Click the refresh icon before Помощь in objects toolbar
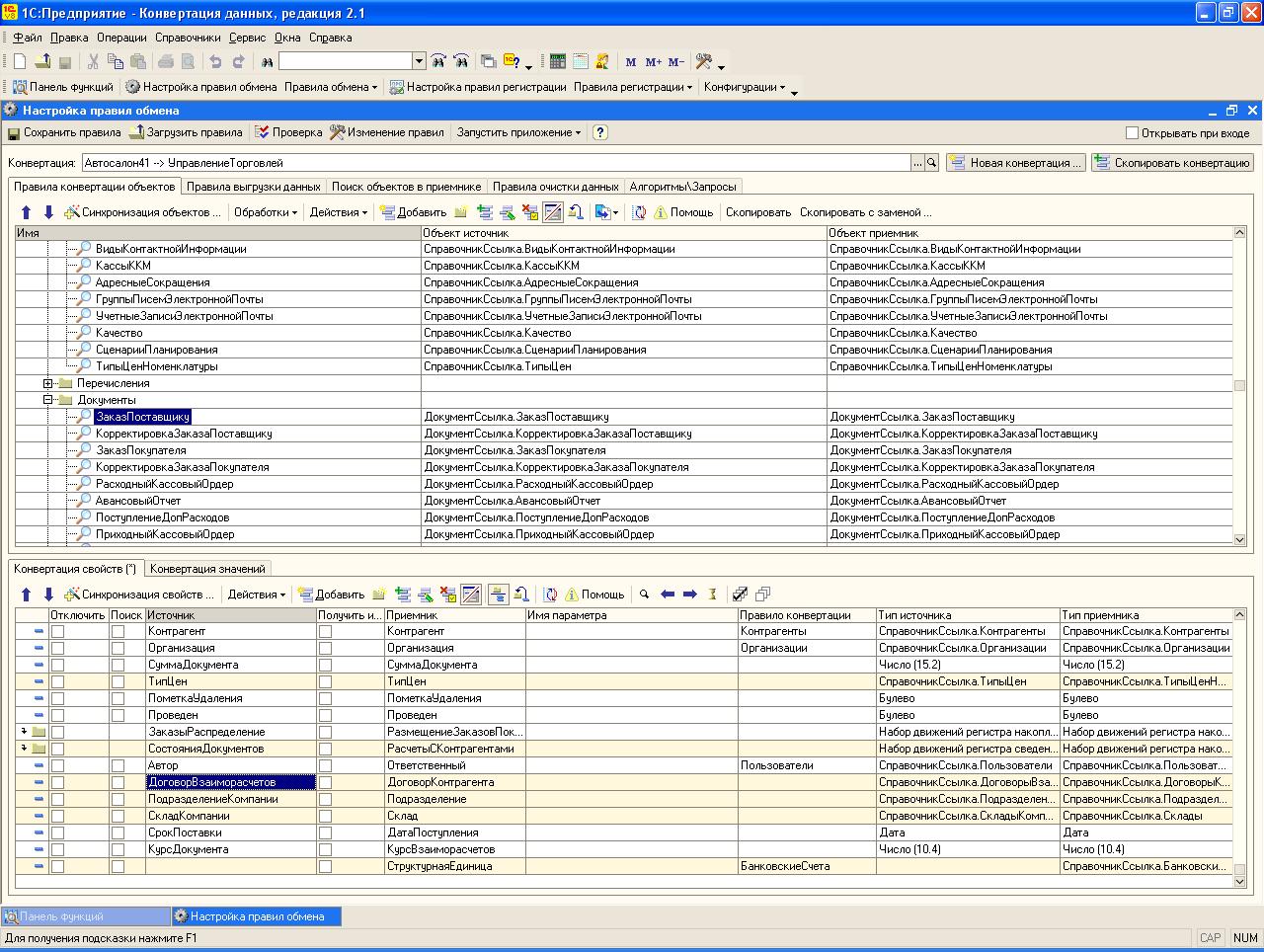 (640, 212)
